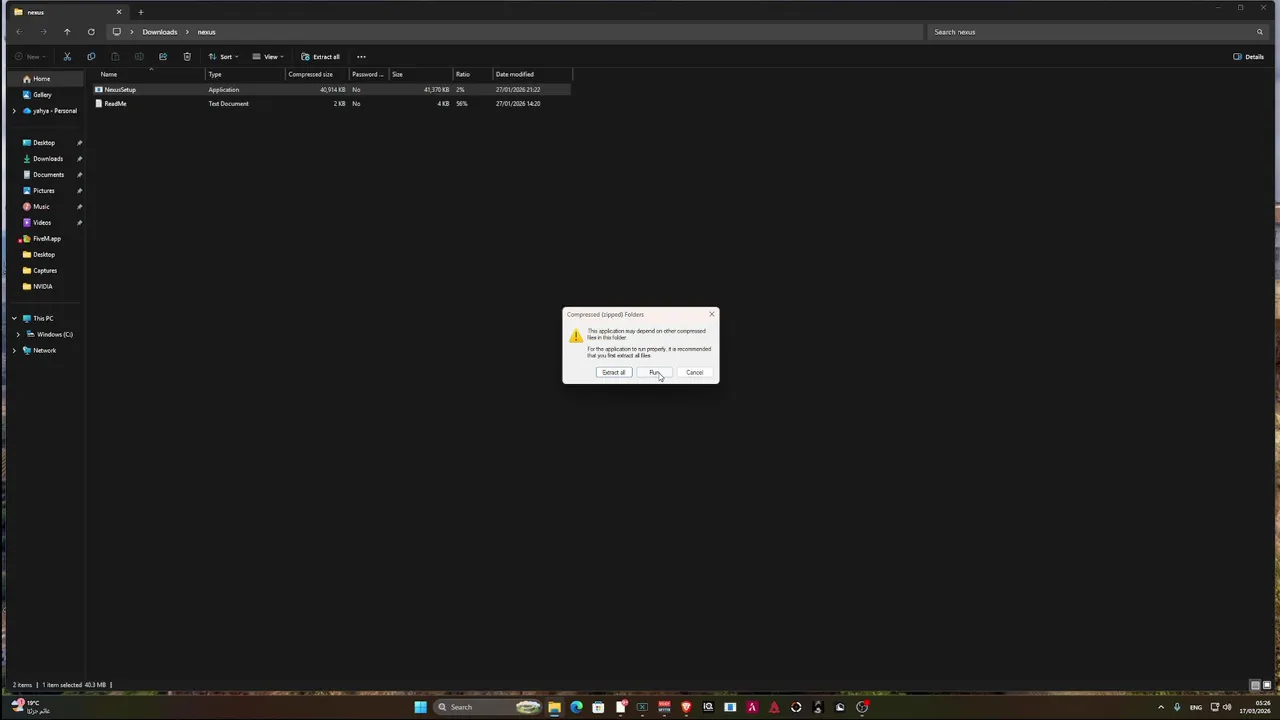Open File Explorer from the taskbar

coord(554,707)
